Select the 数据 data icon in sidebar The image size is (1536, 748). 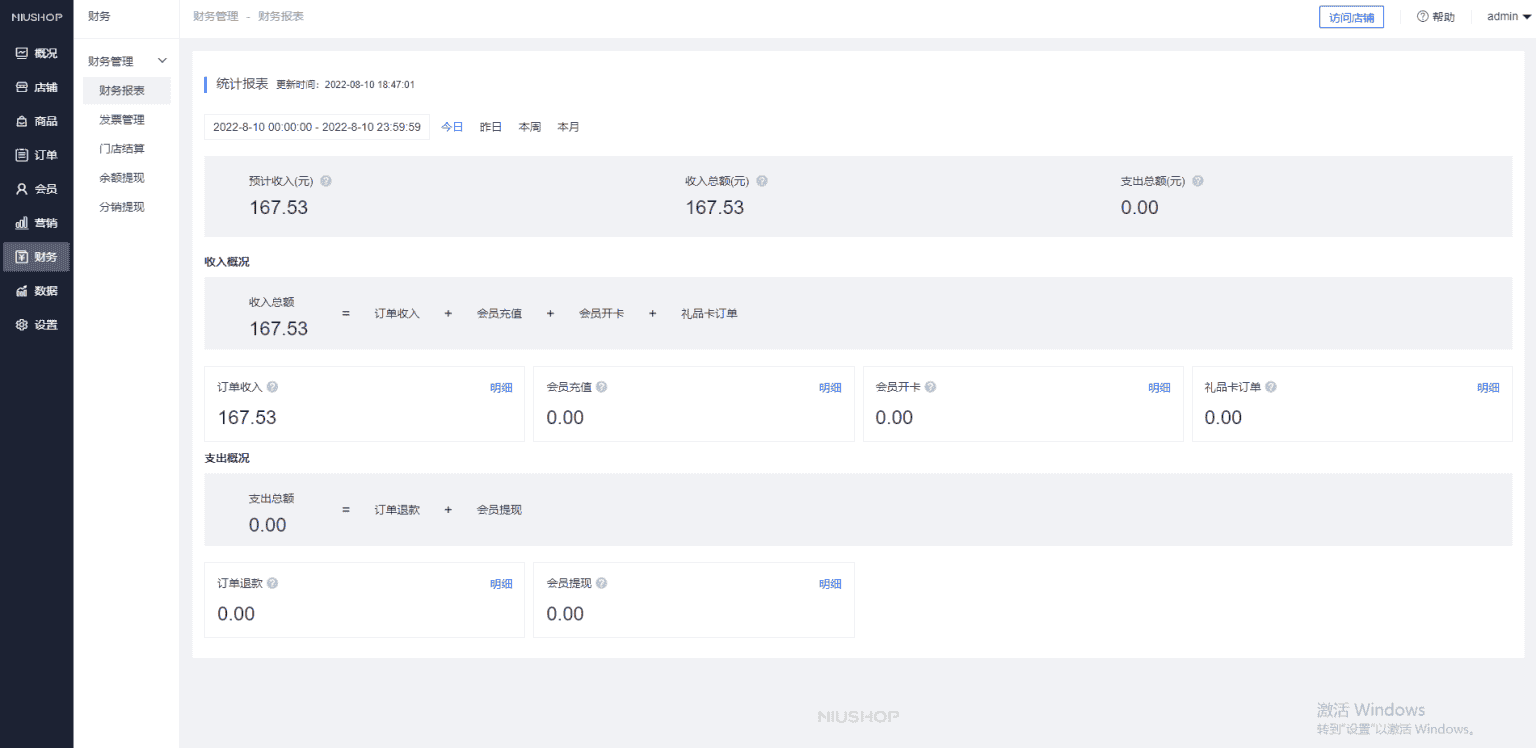(22, 291)
